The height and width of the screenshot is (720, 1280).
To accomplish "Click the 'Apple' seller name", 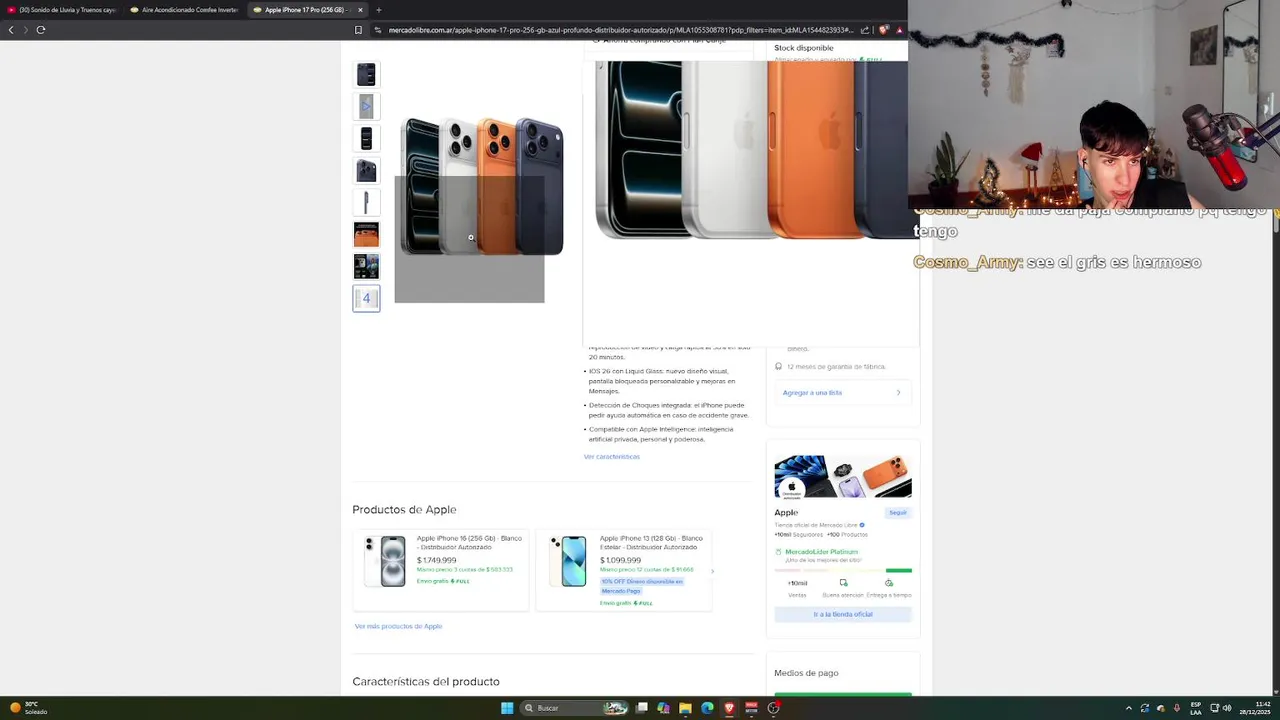I will pos(786,512).
